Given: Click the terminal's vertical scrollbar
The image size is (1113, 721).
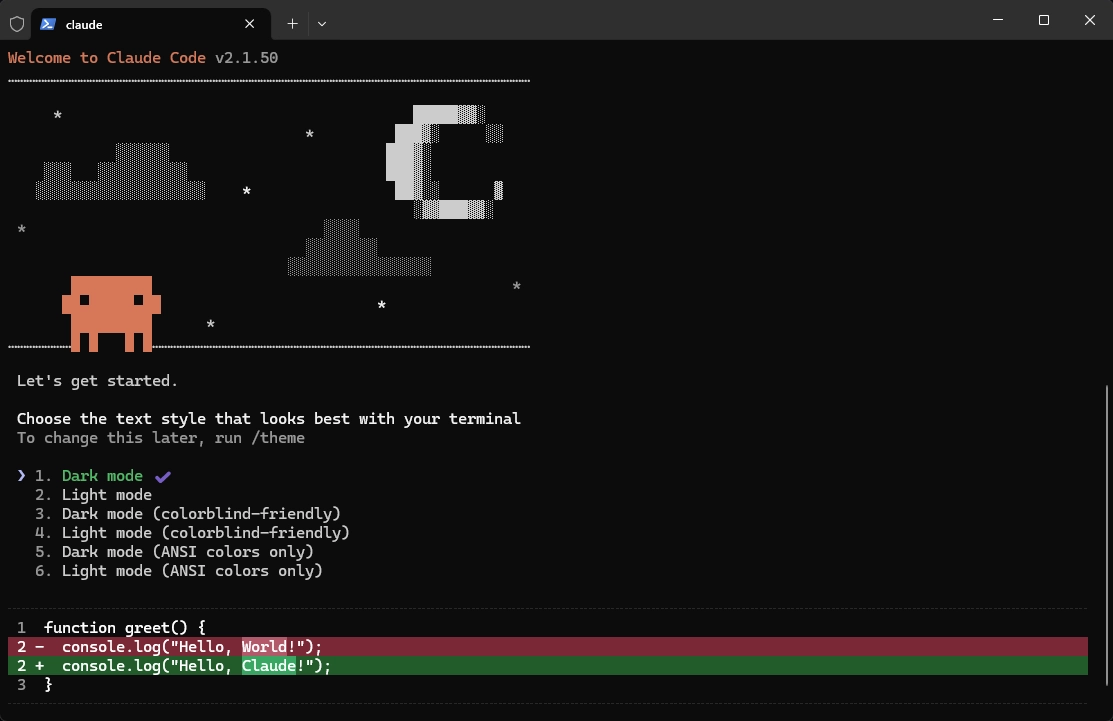Looking at the screenshot, I should [x=1106, y=500].
